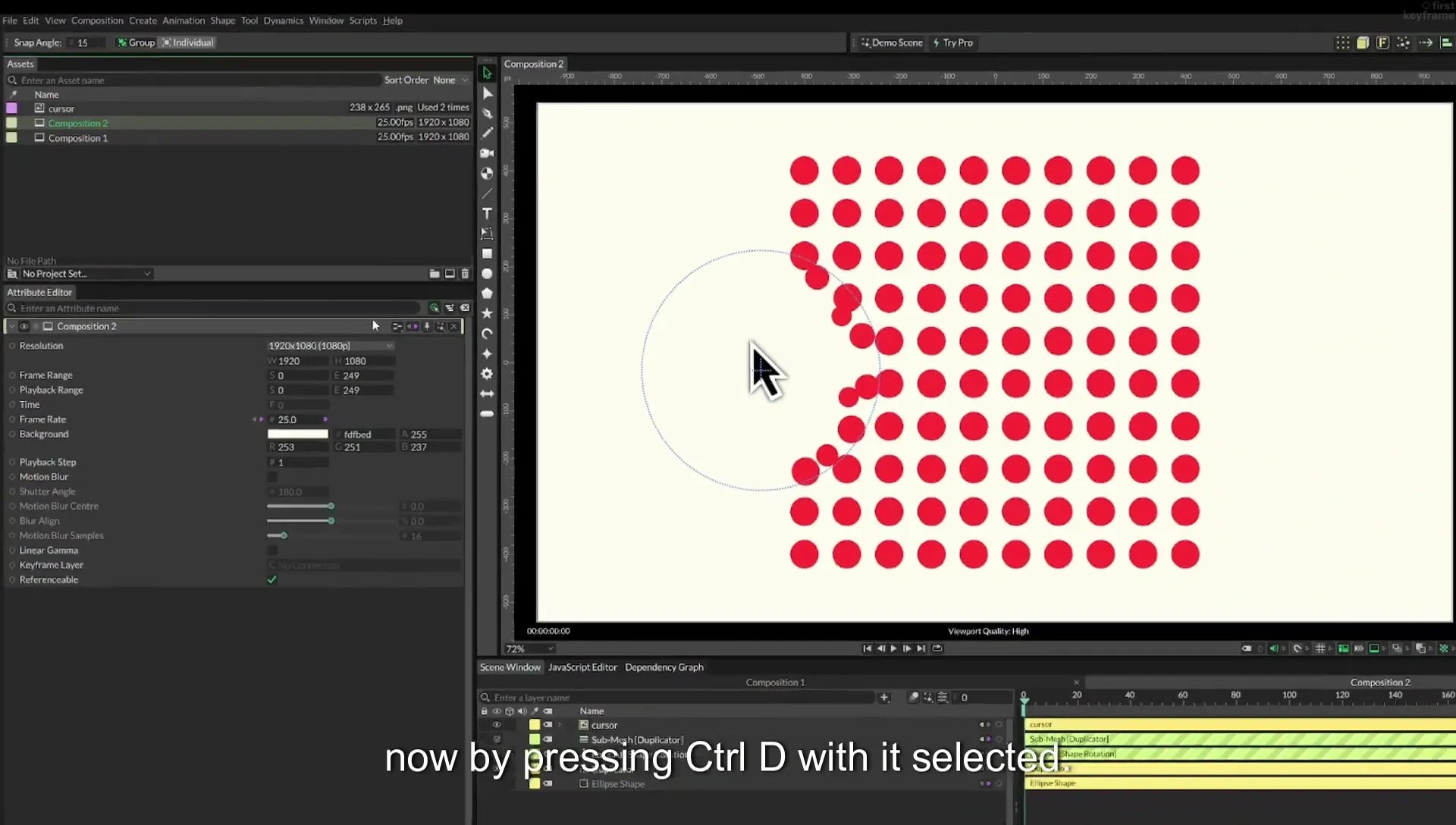Image resolution: width=1456 pixels, height=825 pixels.
Task: Enable the Linear Gamma checkbox
Action: (x=272, y=551)
